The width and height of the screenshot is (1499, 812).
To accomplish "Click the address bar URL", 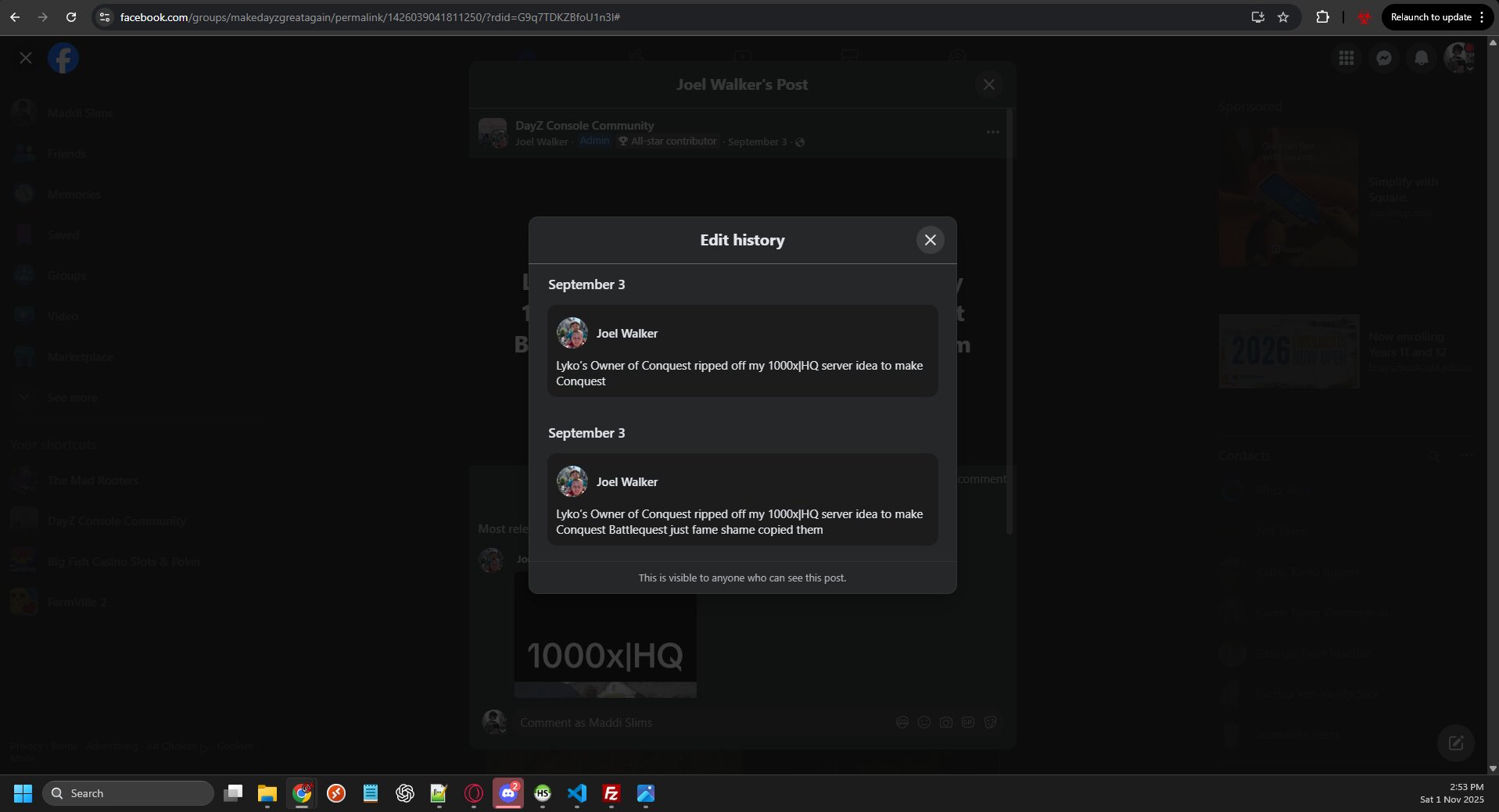I will coord(370,17).
